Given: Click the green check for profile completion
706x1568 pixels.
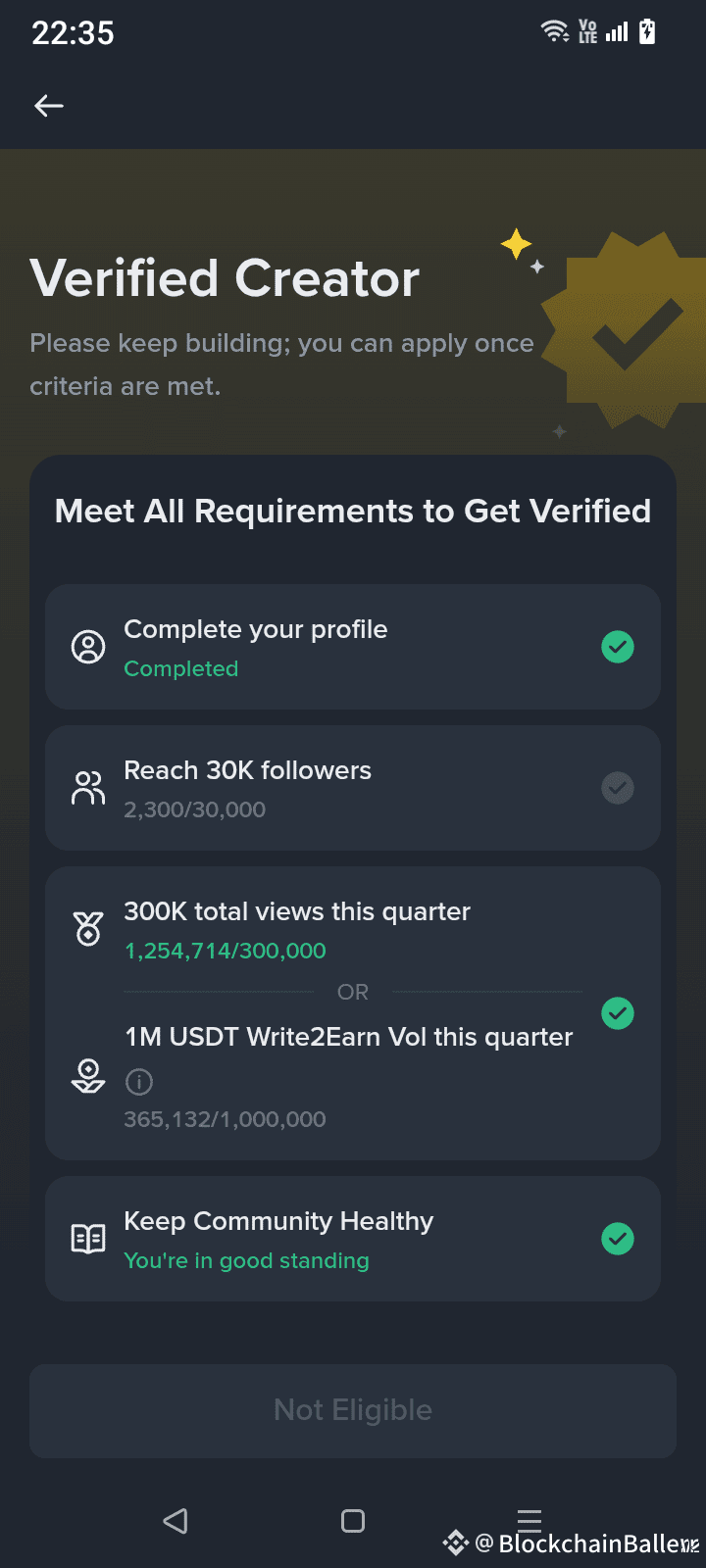Looking at the screenshot, I should coord(618,647).
